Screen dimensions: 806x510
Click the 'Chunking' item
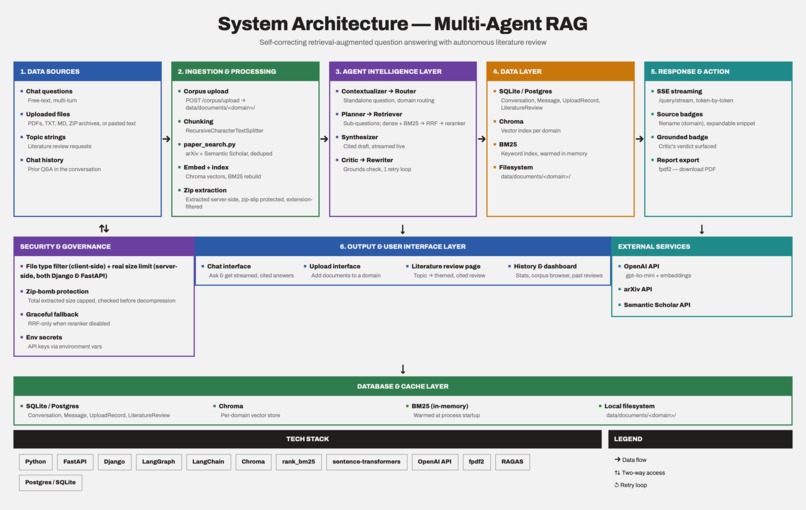tap(198, 121)
